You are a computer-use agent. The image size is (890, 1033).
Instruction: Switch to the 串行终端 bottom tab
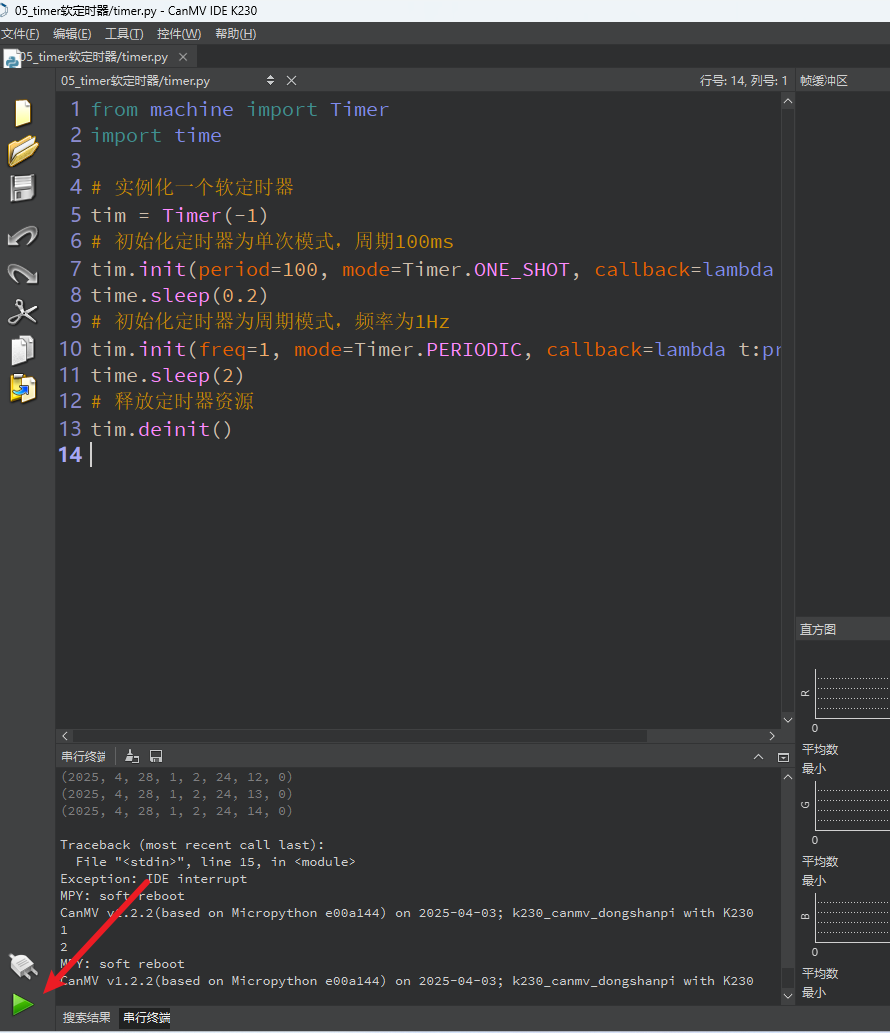tap(147, 1018)
